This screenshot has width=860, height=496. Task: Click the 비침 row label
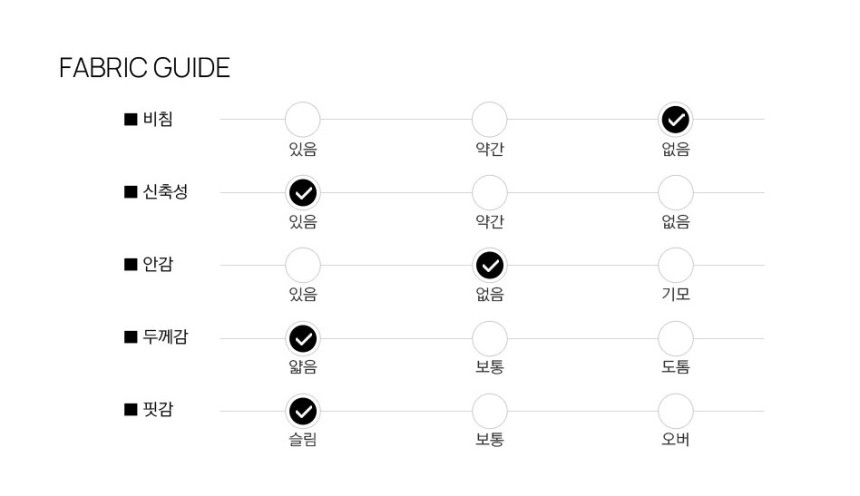click(158, 119)
